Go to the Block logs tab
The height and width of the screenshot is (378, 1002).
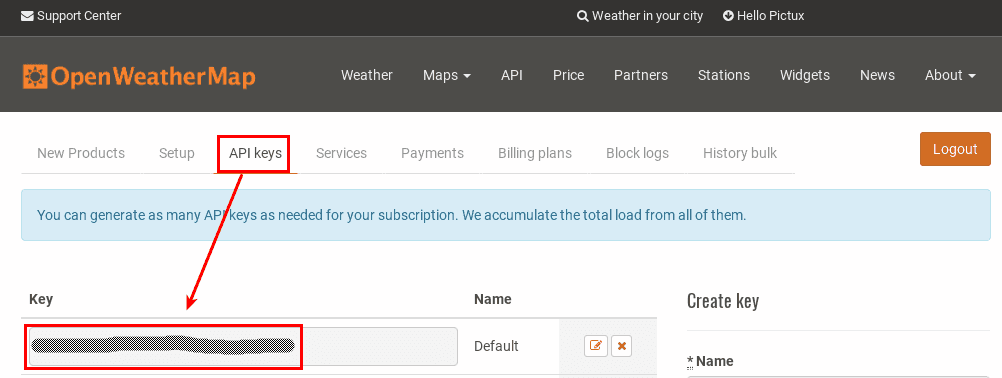tap(637, 153)
